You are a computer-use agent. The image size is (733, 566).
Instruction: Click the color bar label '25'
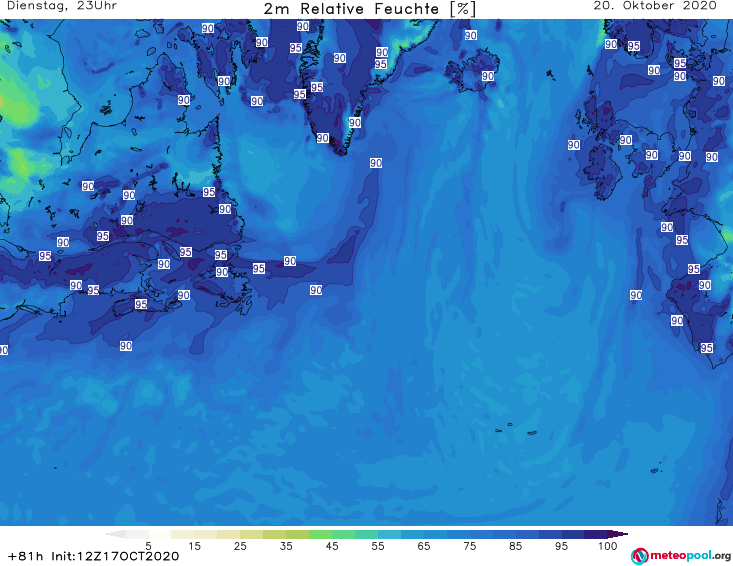[x=240, y=546]
